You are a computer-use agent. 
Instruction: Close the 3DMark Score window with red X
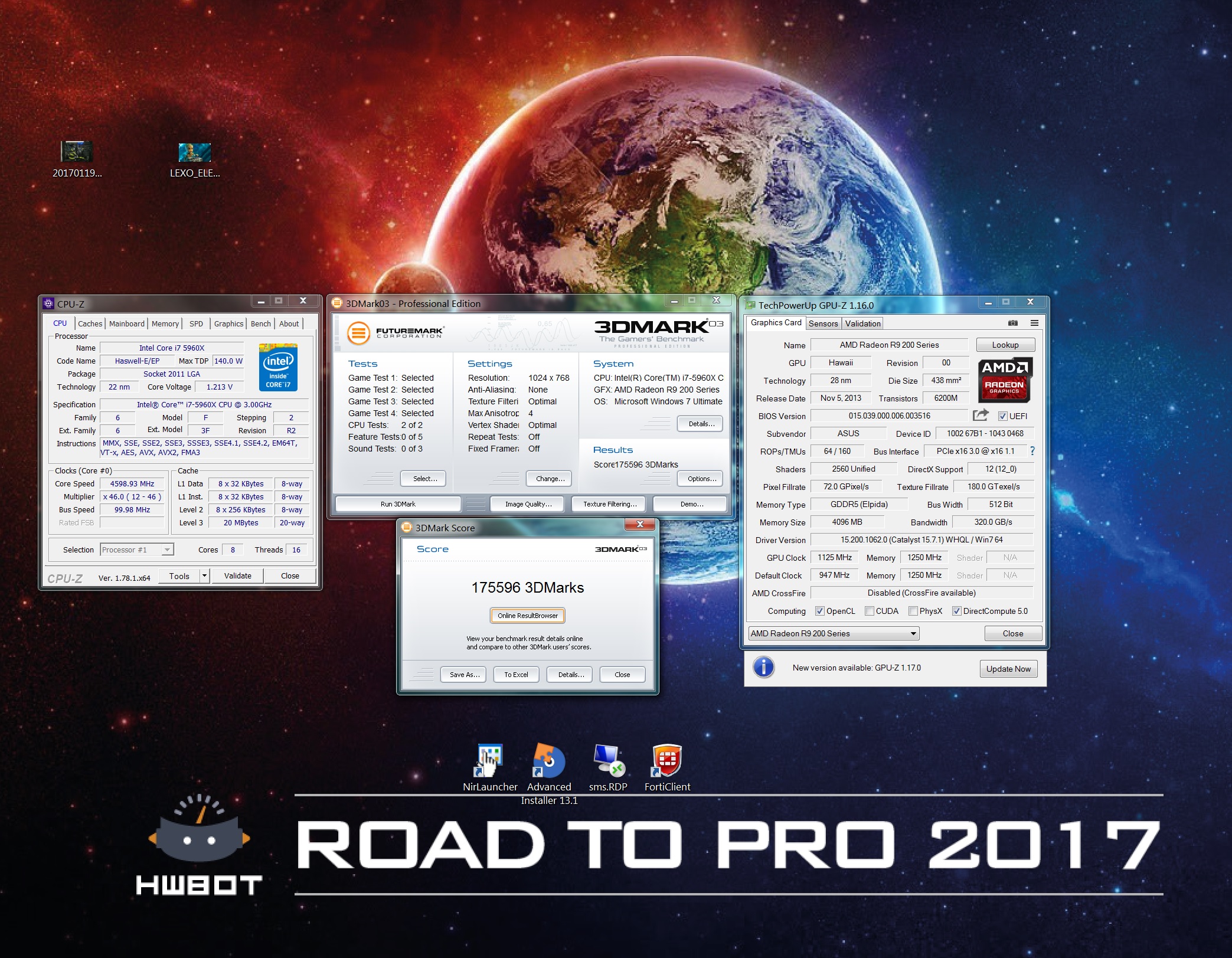640,524
